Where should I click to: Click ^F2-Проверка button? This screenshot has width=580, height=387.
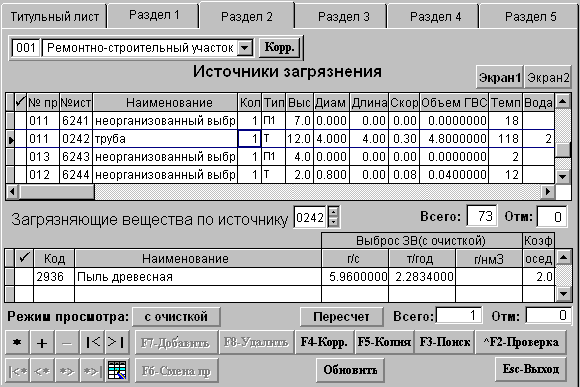coord(521,343)
